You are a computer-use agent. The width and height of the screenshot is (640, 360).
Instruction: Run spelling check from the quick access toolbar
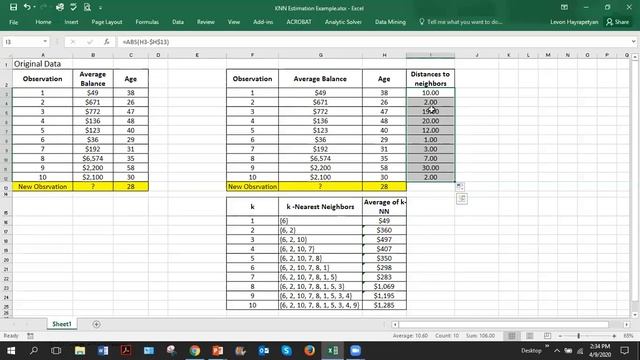(73, 7)
